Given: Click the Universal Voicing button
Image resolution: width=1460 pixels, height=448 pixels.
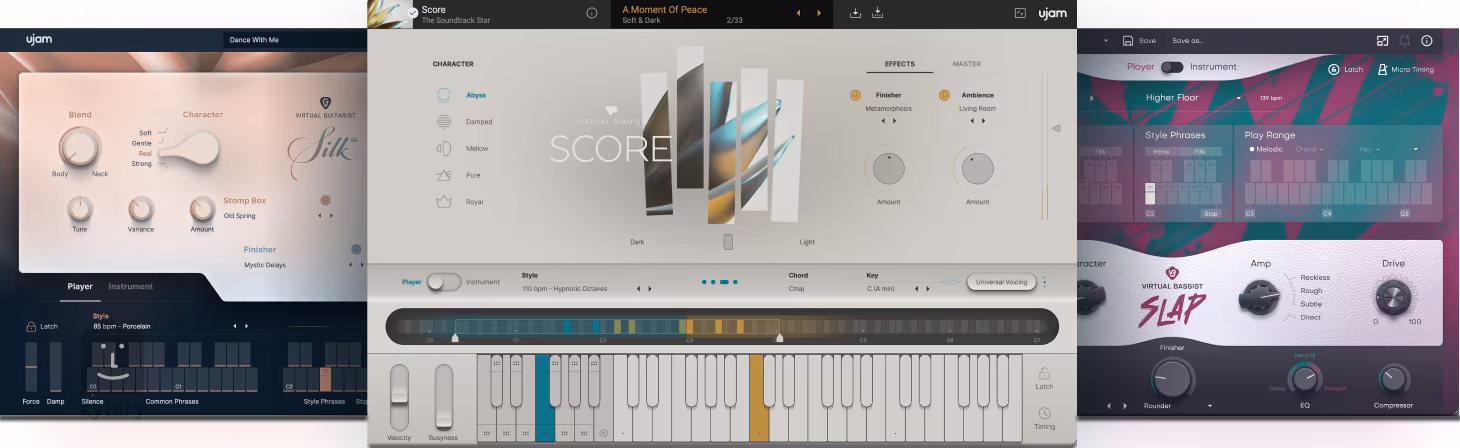Looking at the screenshot, I should 1001,282.
